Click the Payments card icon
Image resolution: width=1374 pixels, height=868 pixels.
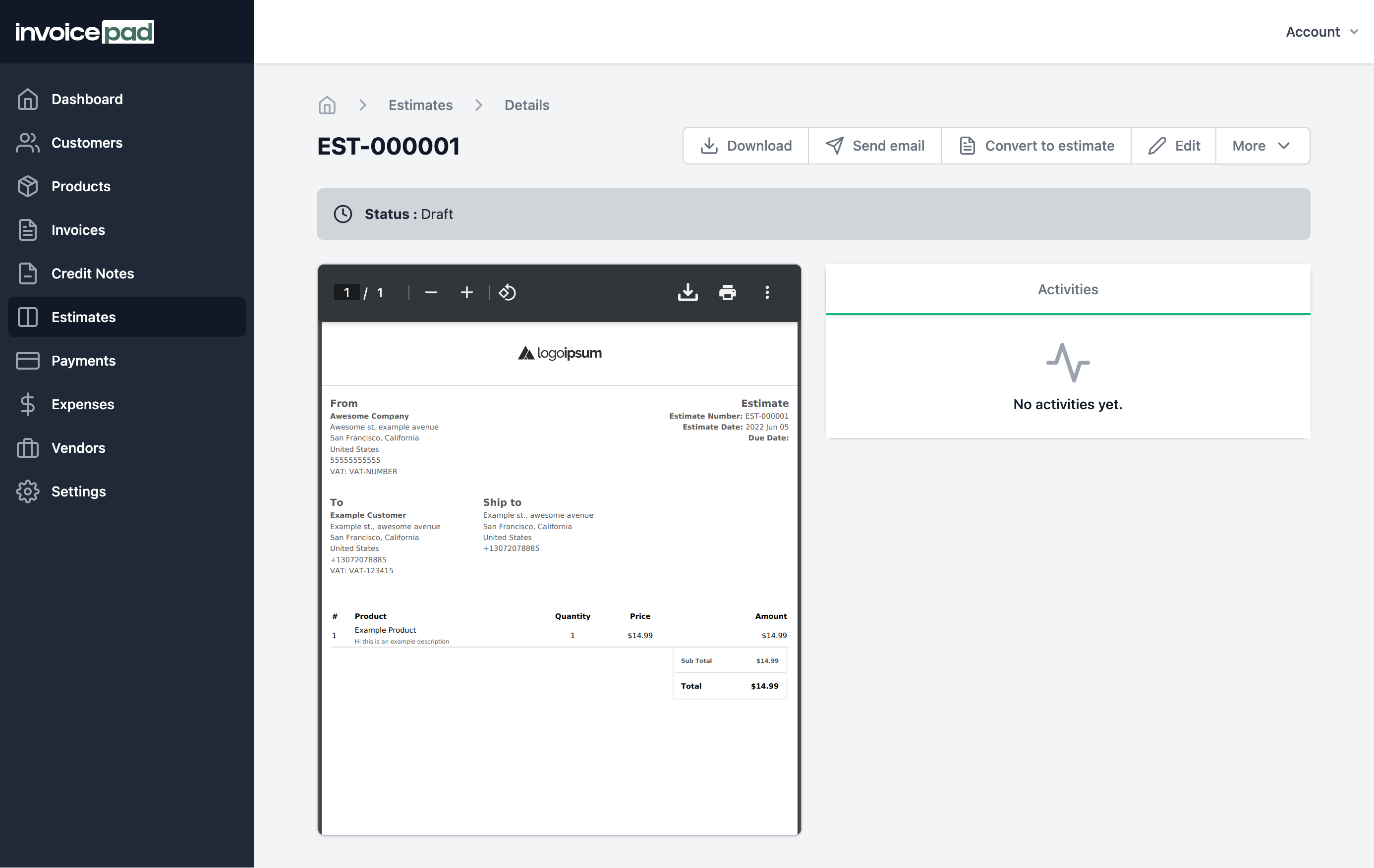(x=27, y=361)
